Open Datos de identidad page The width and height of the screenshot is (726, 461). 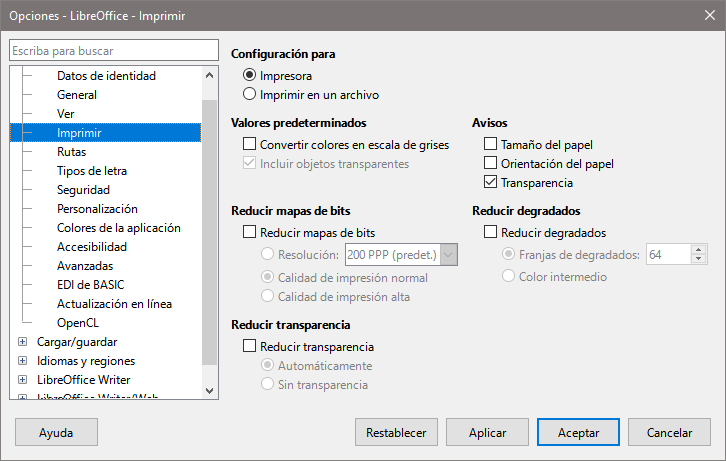[106, 76]
